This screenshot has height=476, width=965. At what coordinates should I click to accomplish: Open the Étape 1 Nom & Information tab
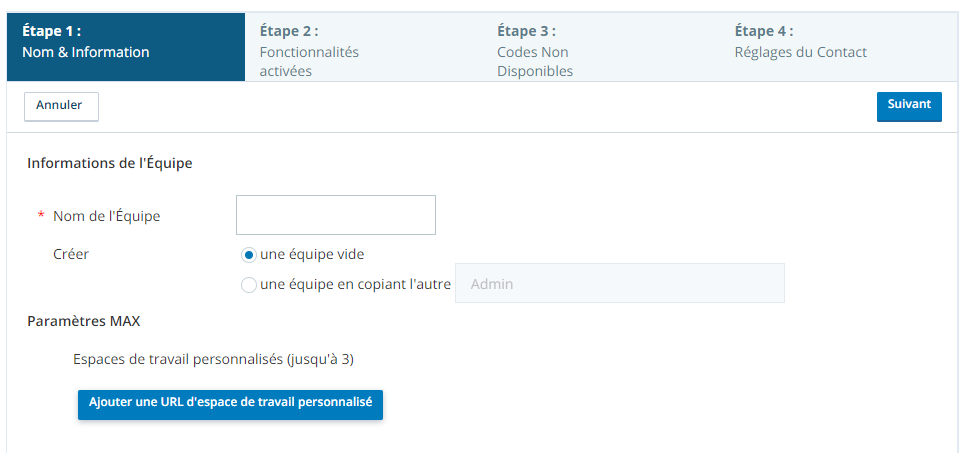click(126, 47)
